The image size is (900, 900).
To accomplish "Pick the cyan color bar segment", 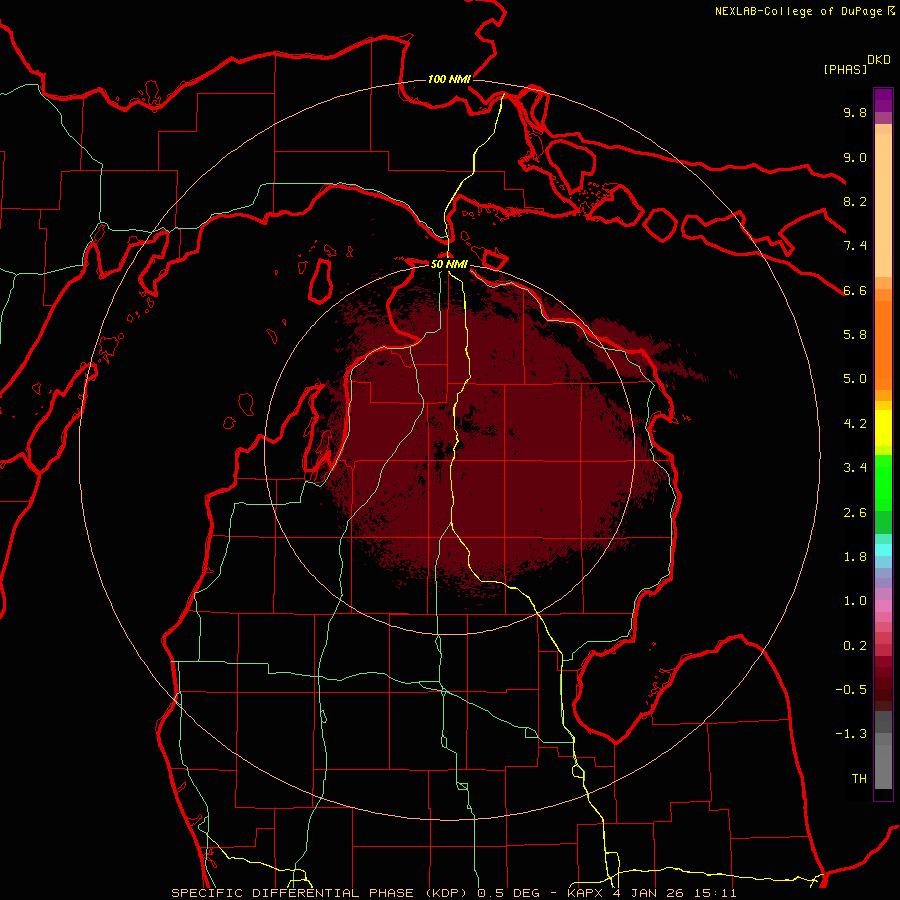I will 883,550.
